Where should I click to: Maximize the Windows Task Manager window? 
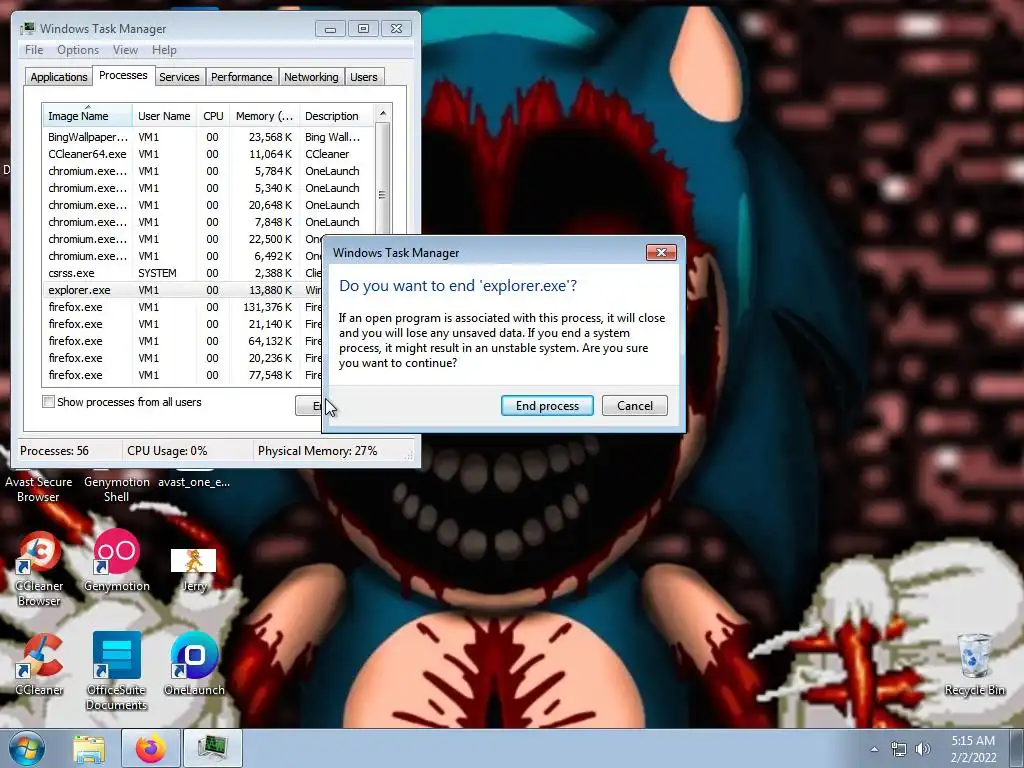363,29
